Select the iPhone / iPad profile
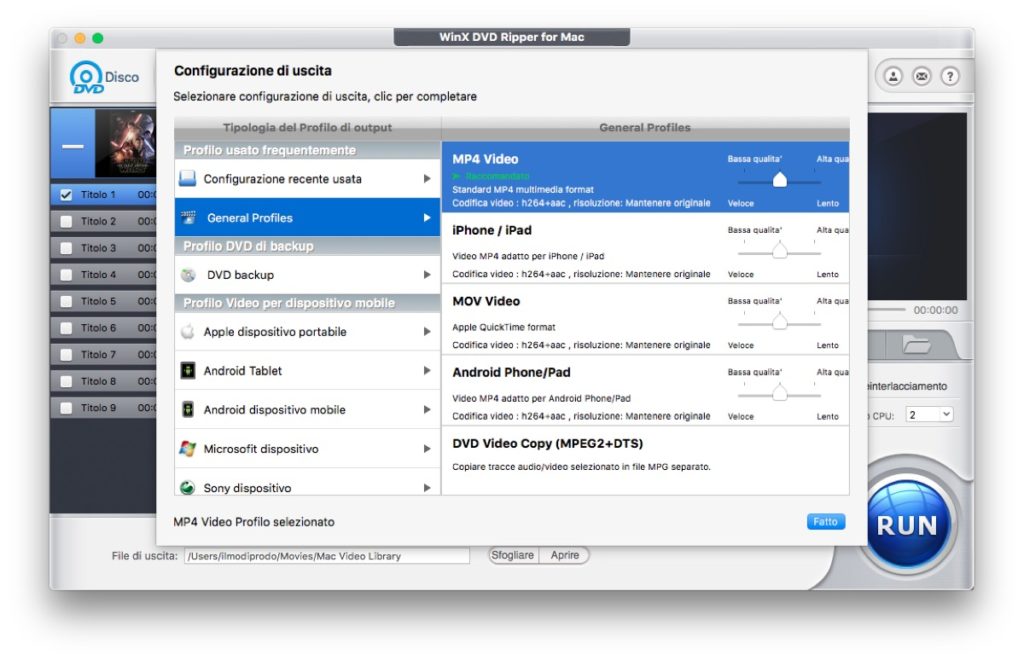Viewport: 1024px width, 661px height. (645, 248)
